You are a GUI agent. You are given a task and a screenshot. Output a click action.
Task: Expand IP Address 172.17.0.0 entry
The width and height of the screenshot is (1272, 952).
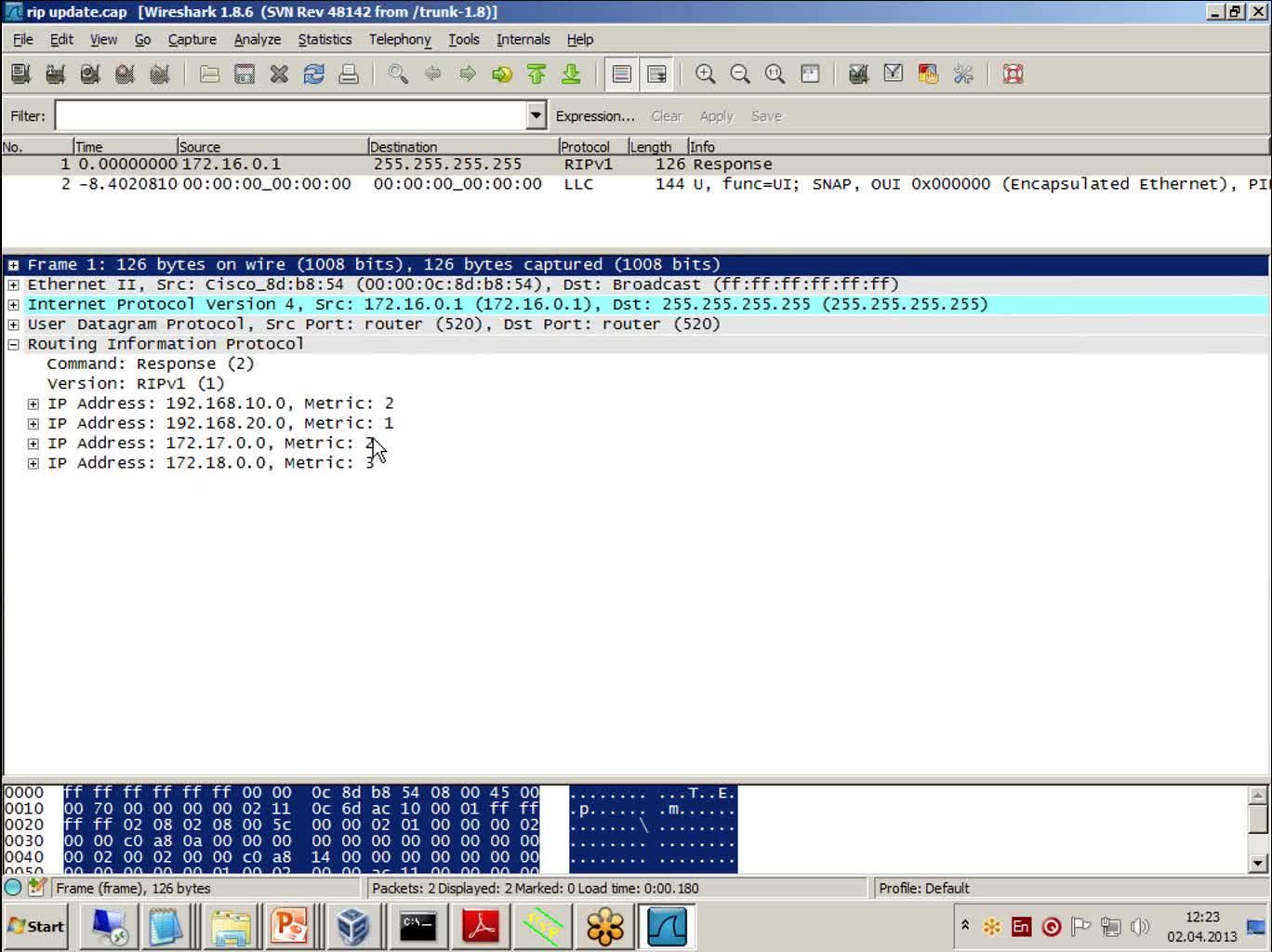coord(33,443)
